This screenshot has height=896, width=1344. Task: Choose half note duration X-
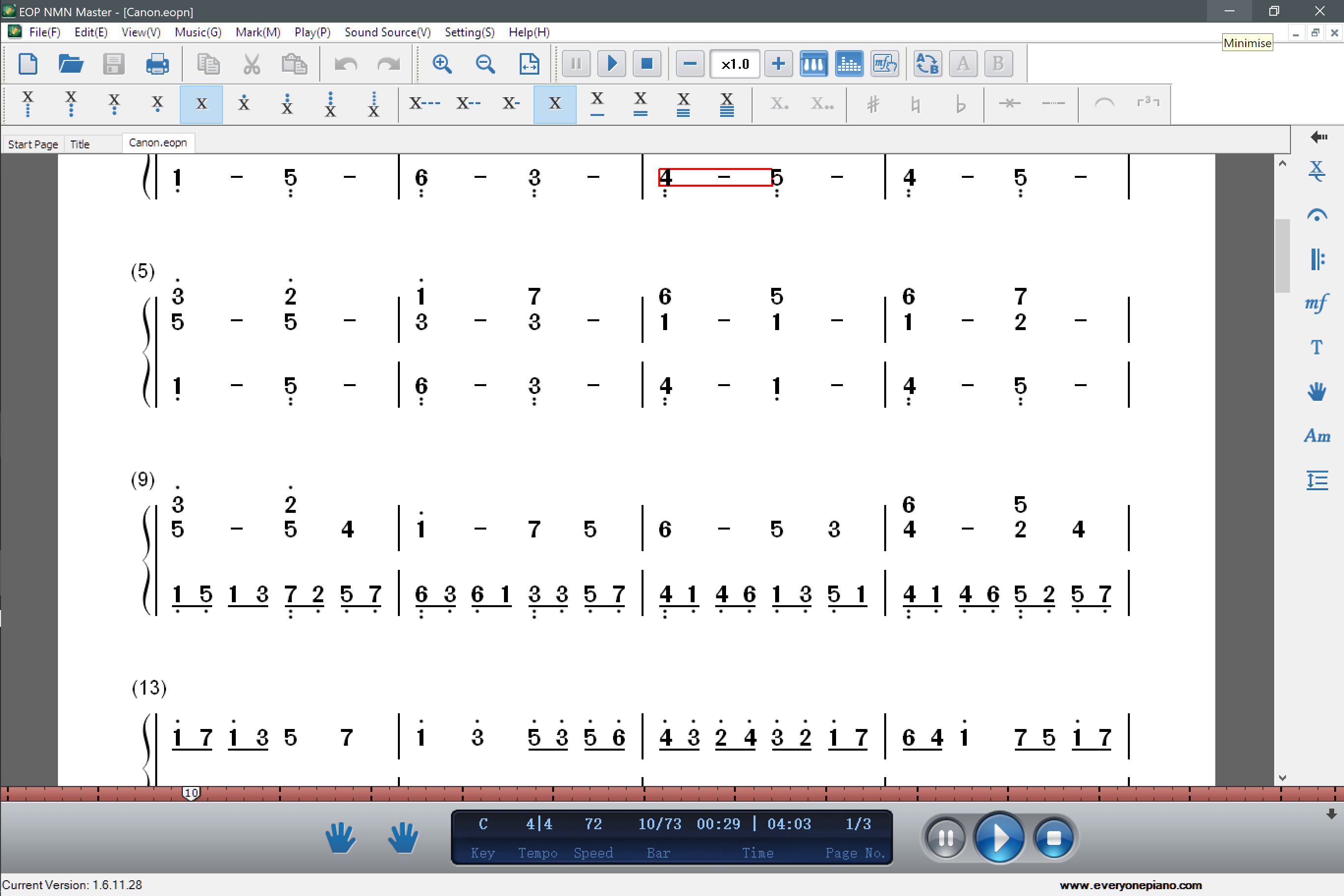click(x=511, y=104)
